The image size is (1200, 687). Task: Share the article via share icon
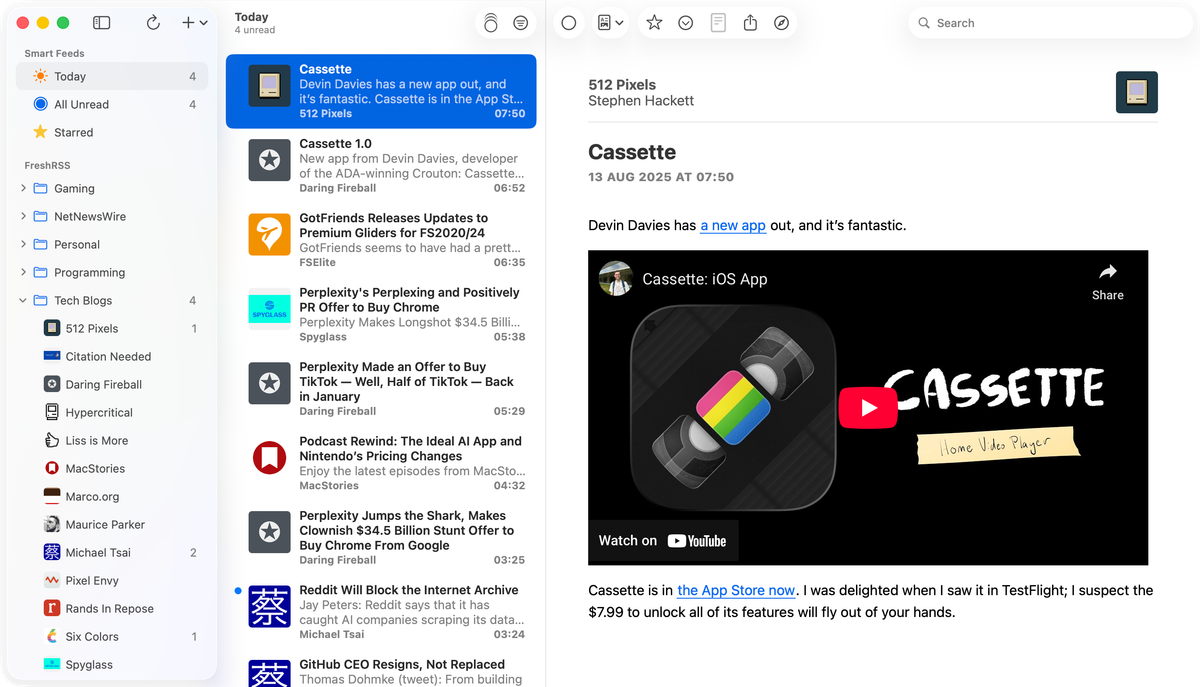(750, 22)
